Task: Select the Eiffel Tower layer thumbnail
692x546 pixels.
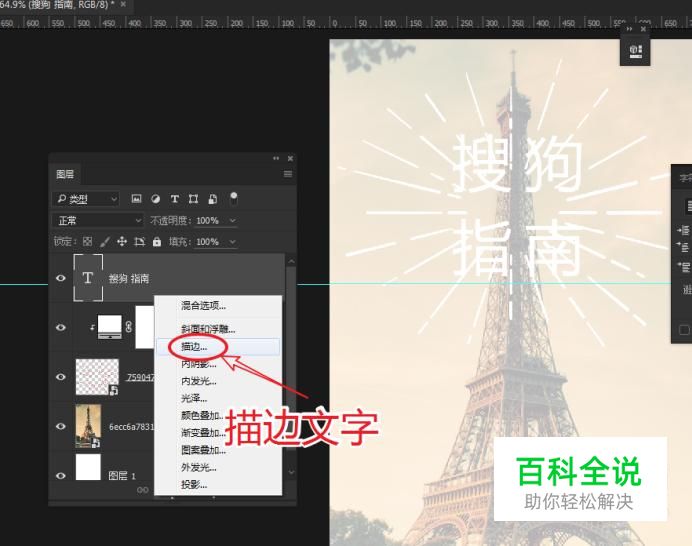Action: 88,426
